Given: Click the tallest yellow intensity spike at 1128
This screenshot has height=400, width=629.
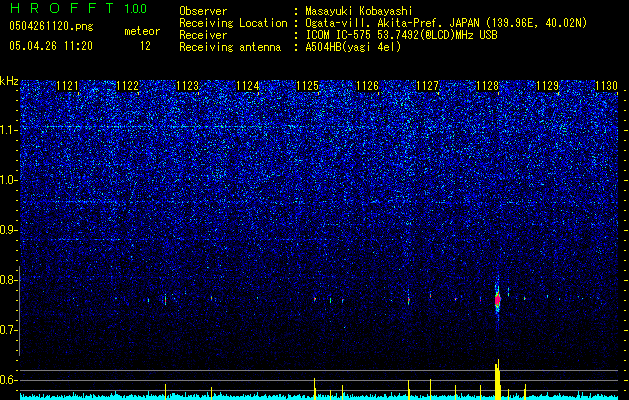Looking at the screenshot, I should pyautogui.click(x=497, y=380).
